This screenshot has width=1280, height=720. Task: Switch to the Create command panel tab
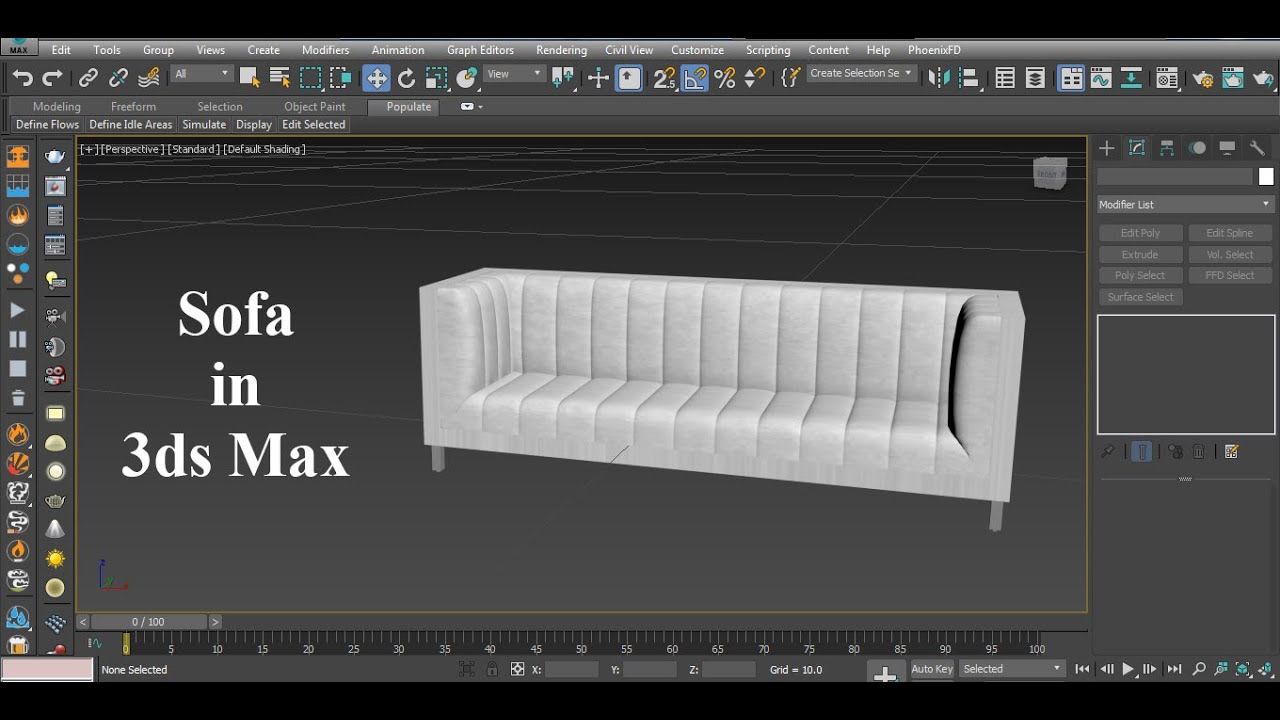(x=1107, y=148)
